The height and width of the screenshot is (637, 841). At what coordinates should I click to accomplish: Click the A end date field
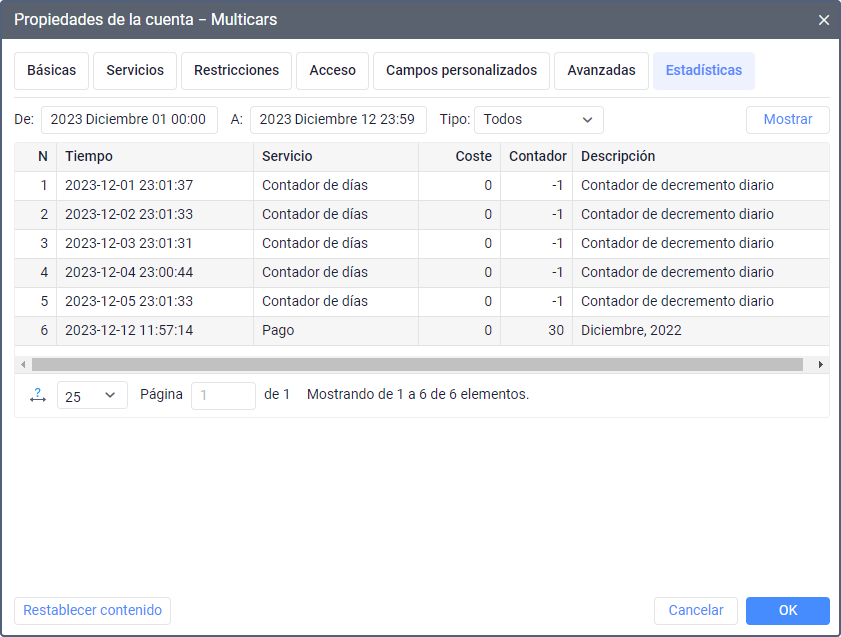tap(338, 120)
